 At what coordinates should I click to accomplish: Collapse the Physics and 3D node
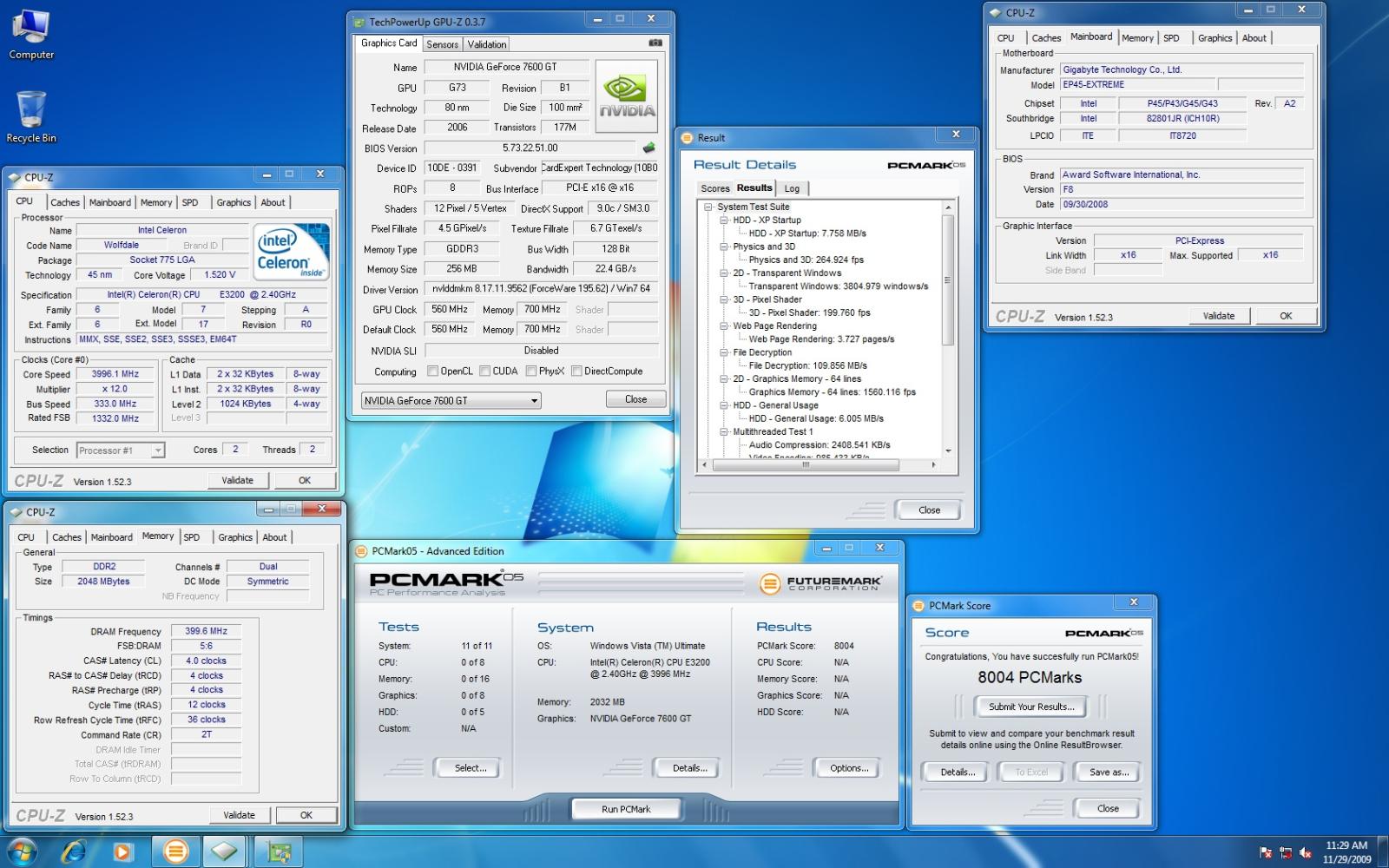pyautogui.click(x=724, y=247)
